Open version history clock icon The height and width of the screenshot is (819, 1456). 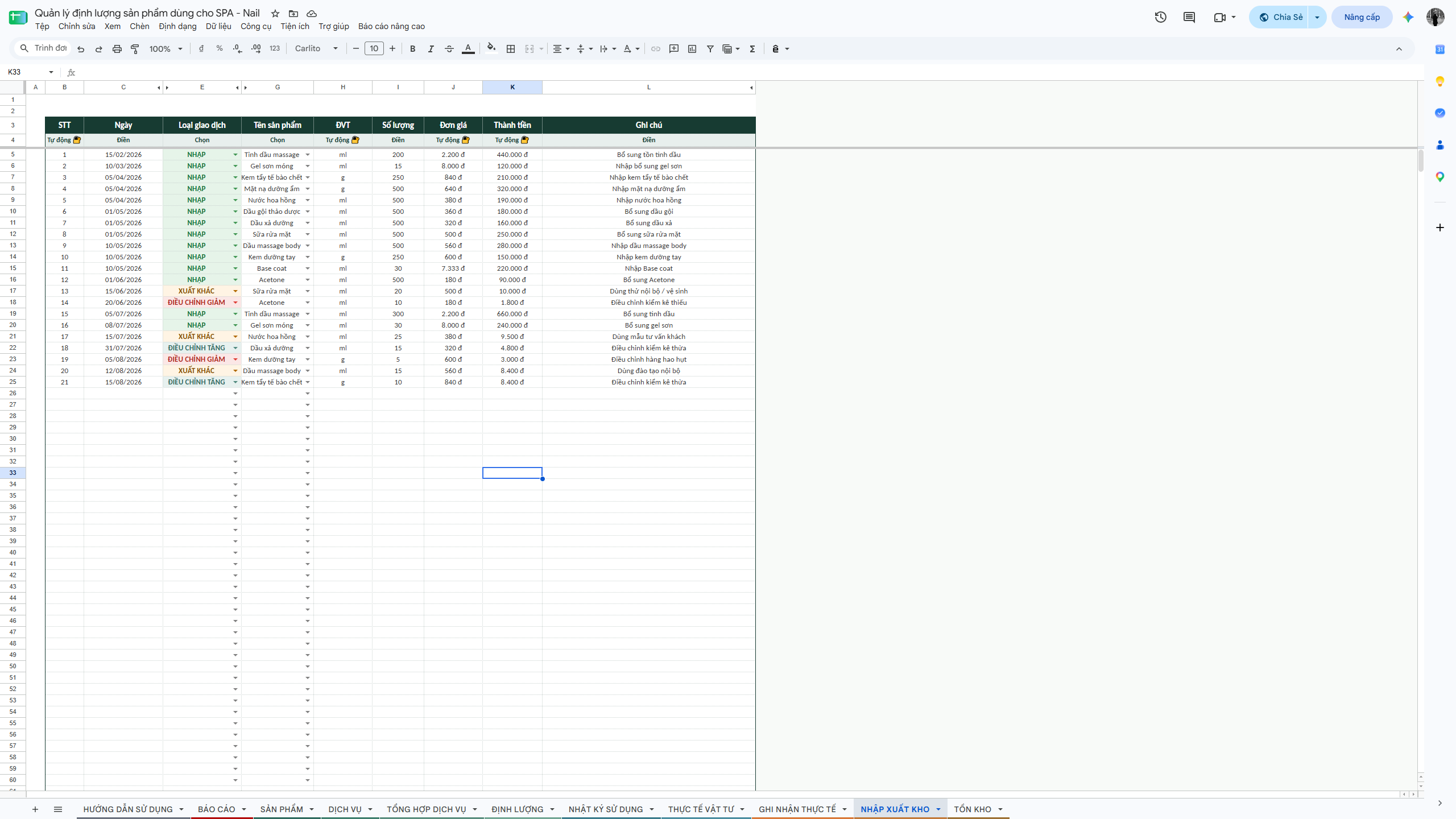(1161, 17)
